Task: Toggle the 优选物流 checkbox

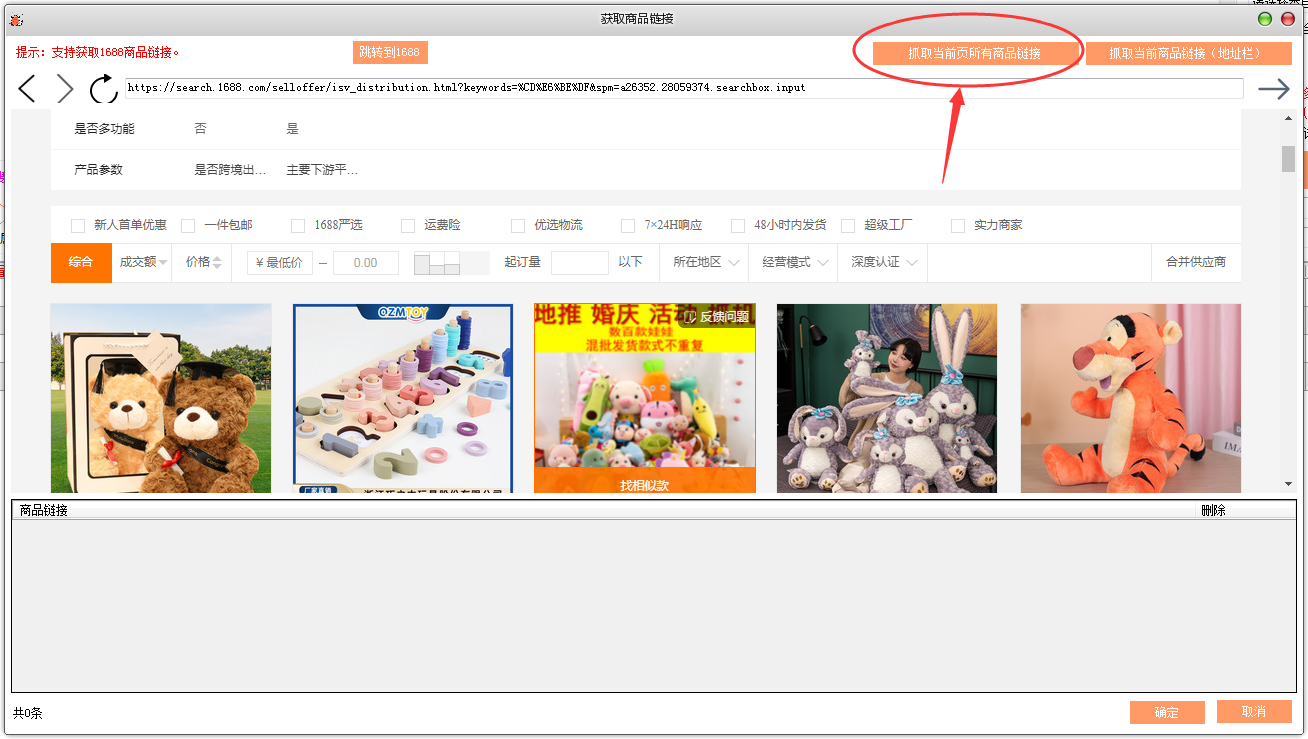Action: tap(518, 226)
